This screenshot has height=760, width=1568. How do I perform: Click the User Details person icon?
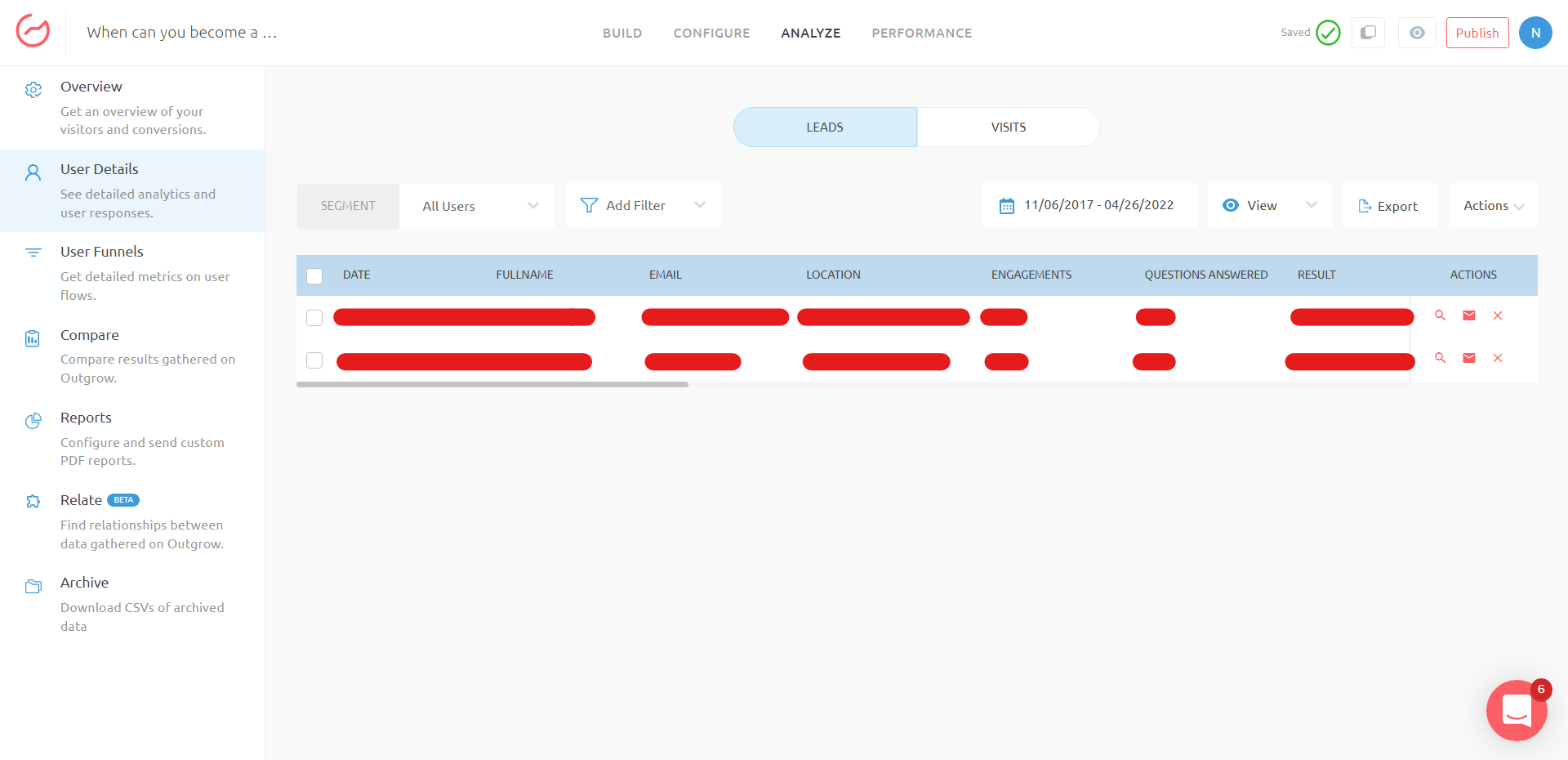(33, 172)
